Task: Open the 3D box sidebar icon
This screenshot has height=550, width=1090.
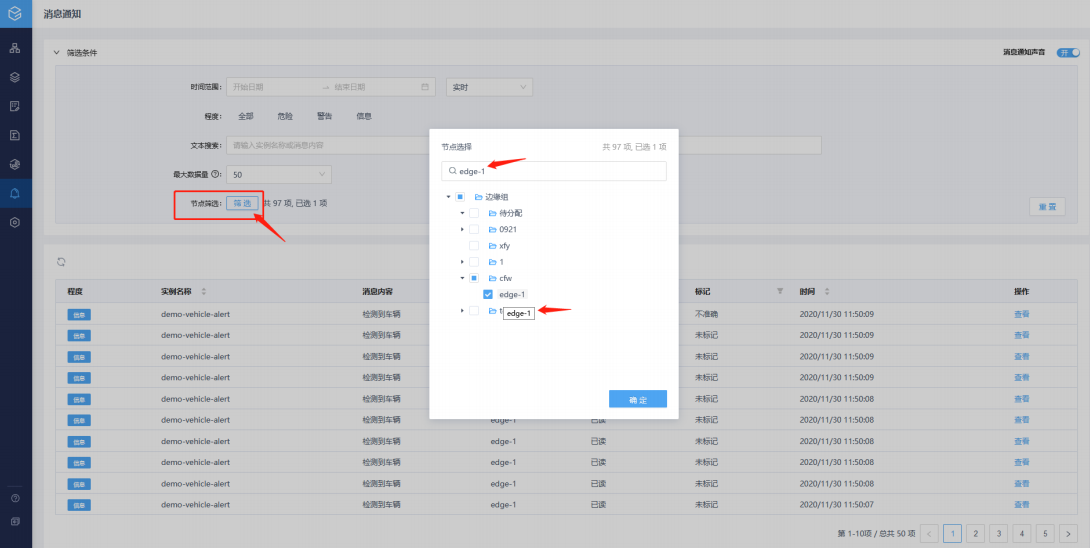Action: [x=15, y=164]
